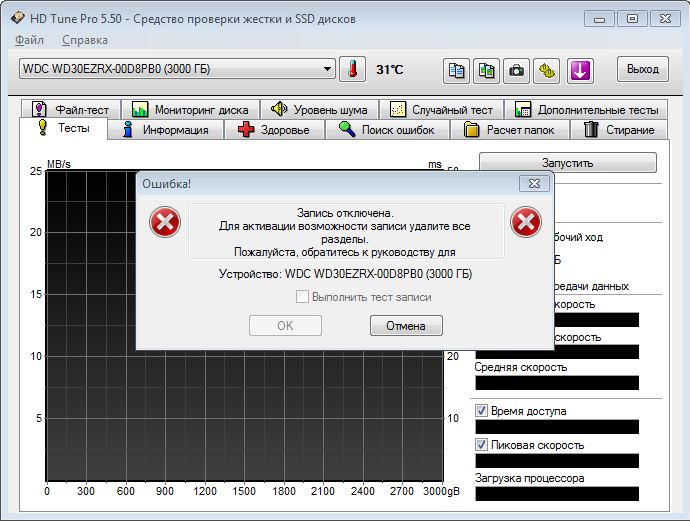This screenshot has width=690, height=521.
Task: Click the left red error icon in dialog
Action: coord(165,222)
